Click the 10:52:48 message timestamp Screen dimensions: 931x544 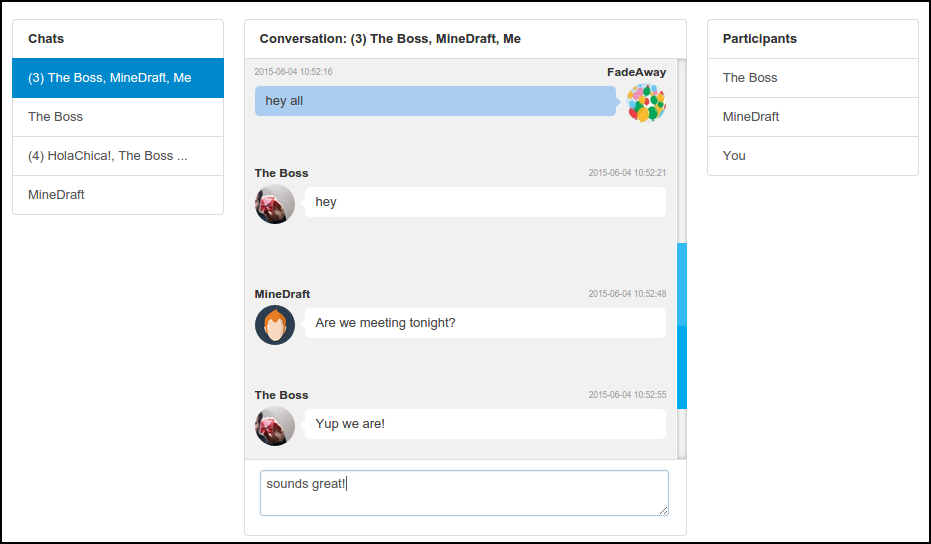pyautogui.click(x=627, y=294)
